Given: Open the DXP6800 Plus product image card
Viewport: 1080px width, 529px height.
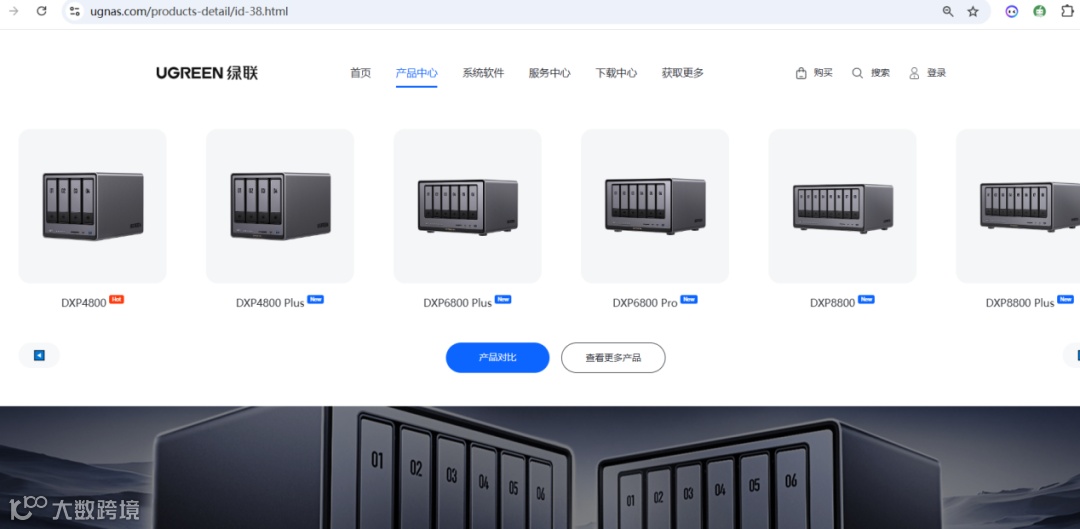Looking at the screenshot, I should coord(467,206).
